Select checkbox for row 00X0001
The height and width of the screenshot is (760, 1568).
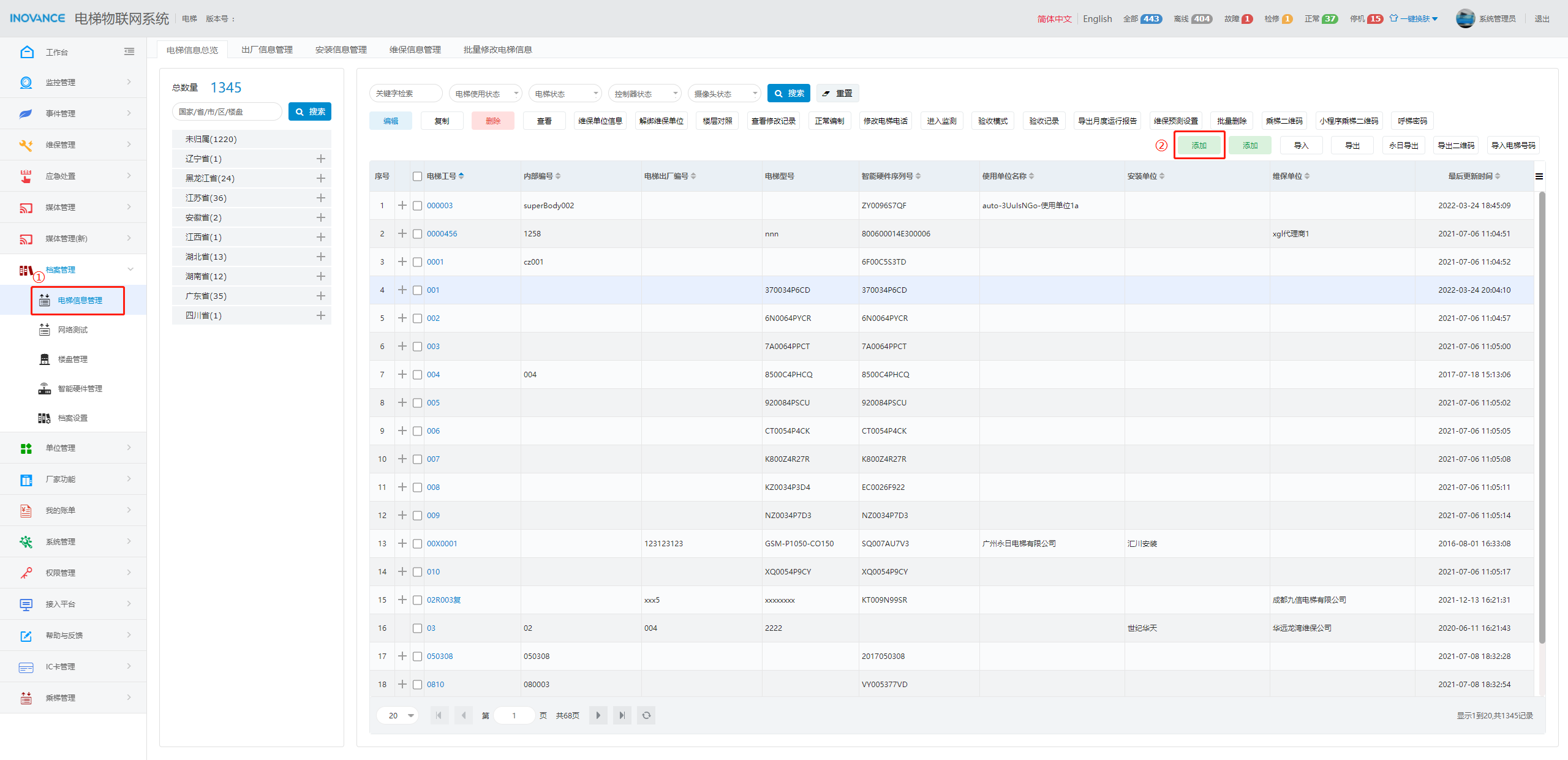click(x=417, y=544)
